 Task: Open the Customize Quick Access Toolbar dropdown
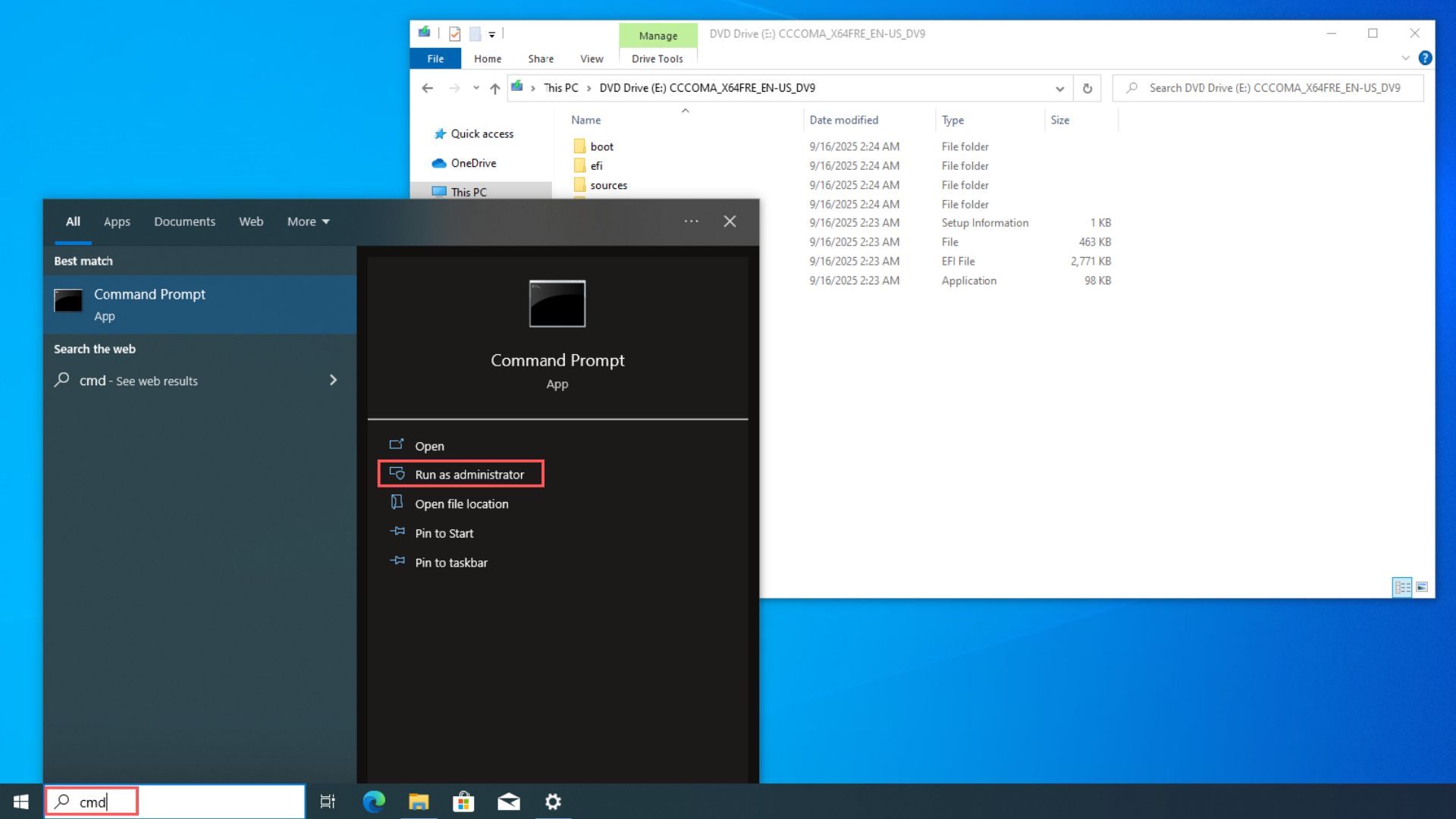pos(492,33)
